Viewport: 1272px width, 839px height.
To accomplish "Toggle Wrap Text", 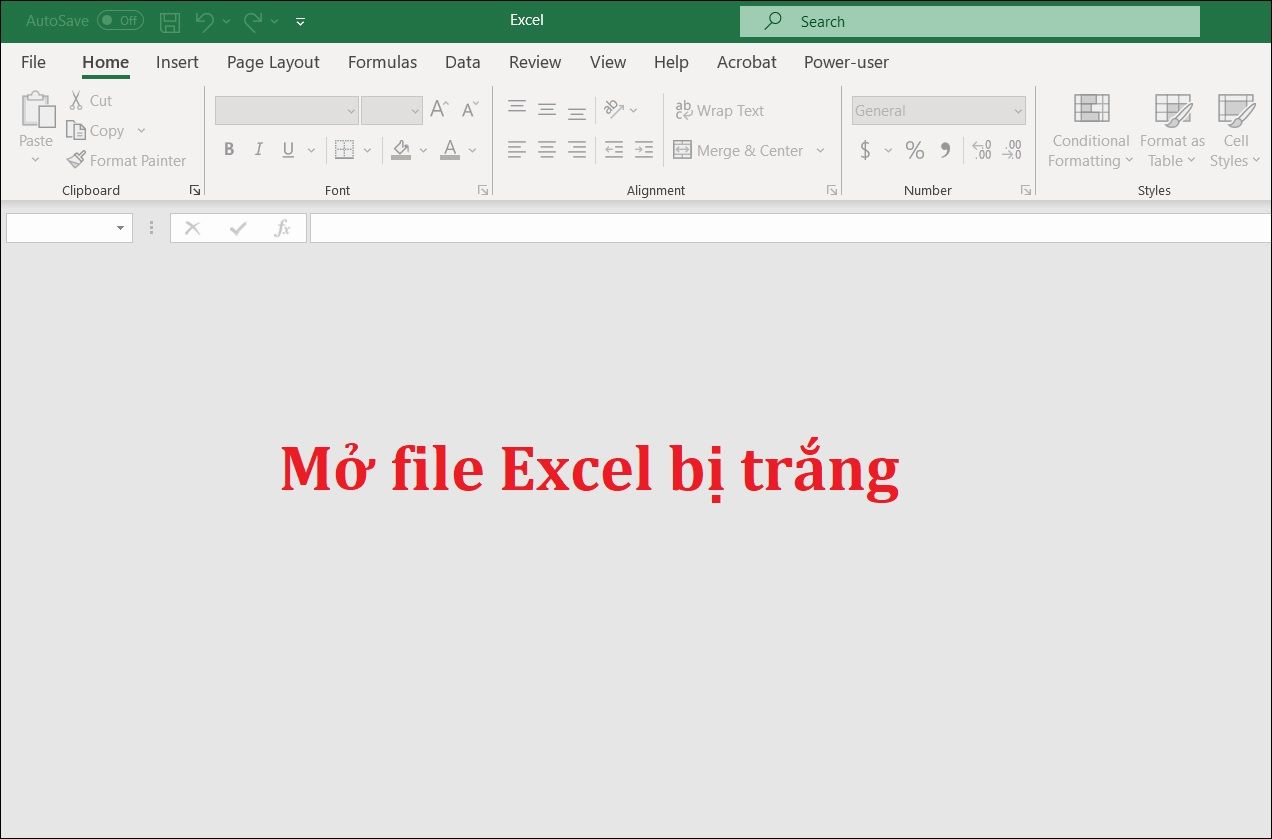I will (x=719, y=110).
